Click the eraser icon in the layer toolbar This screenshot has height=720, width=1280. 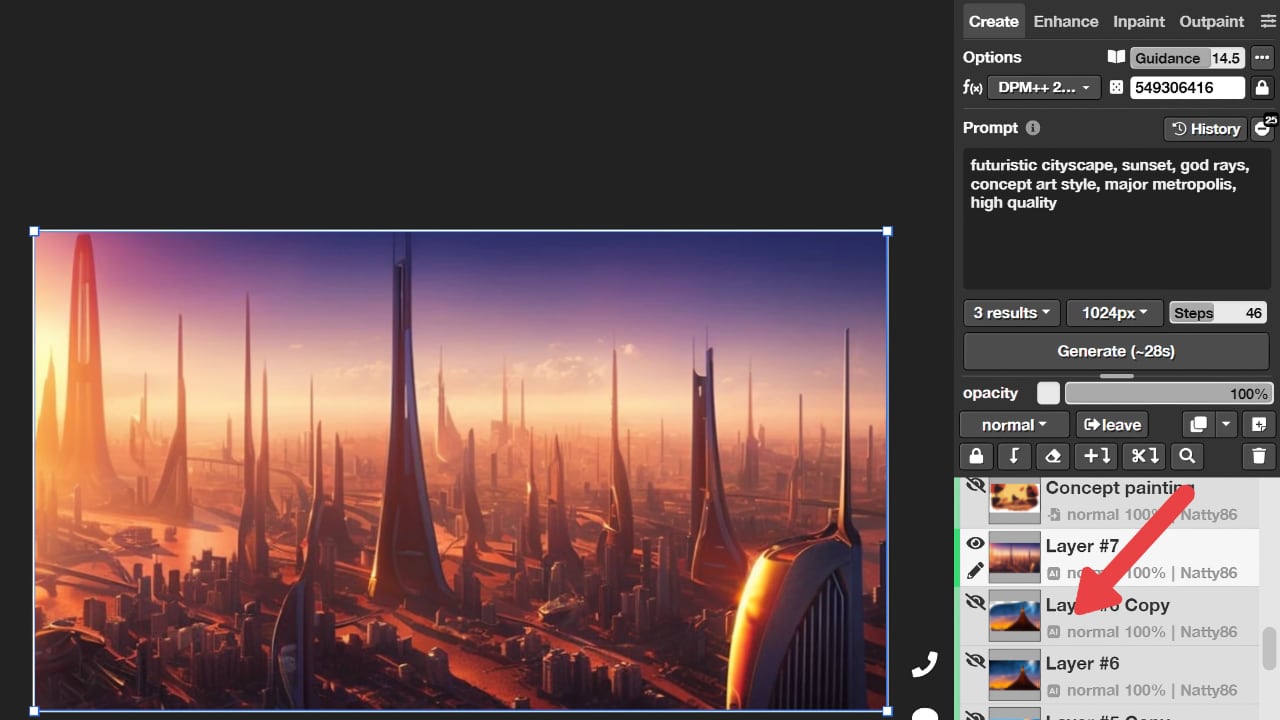(x=1052, y=456)
